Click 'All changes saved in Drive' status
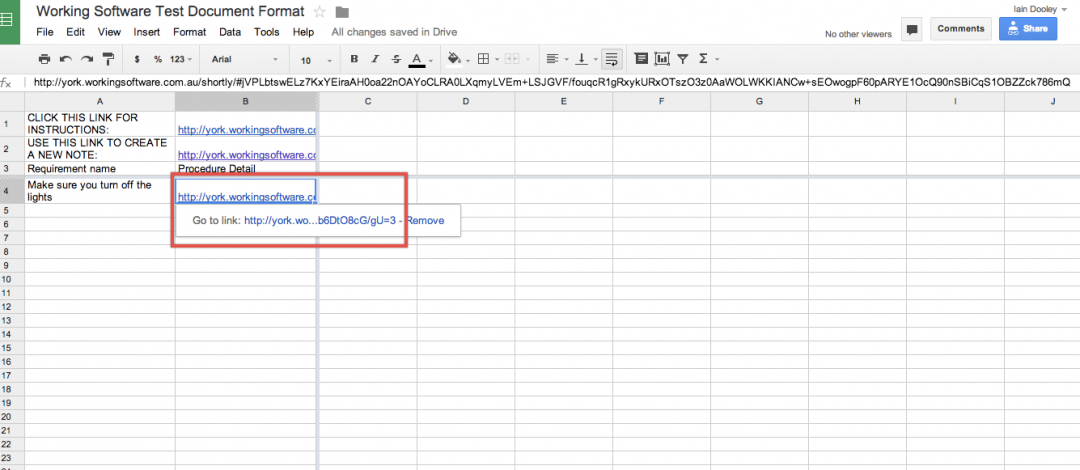Image resolution: width=1080 pixels, height=470 pixels. coord(394,32)
